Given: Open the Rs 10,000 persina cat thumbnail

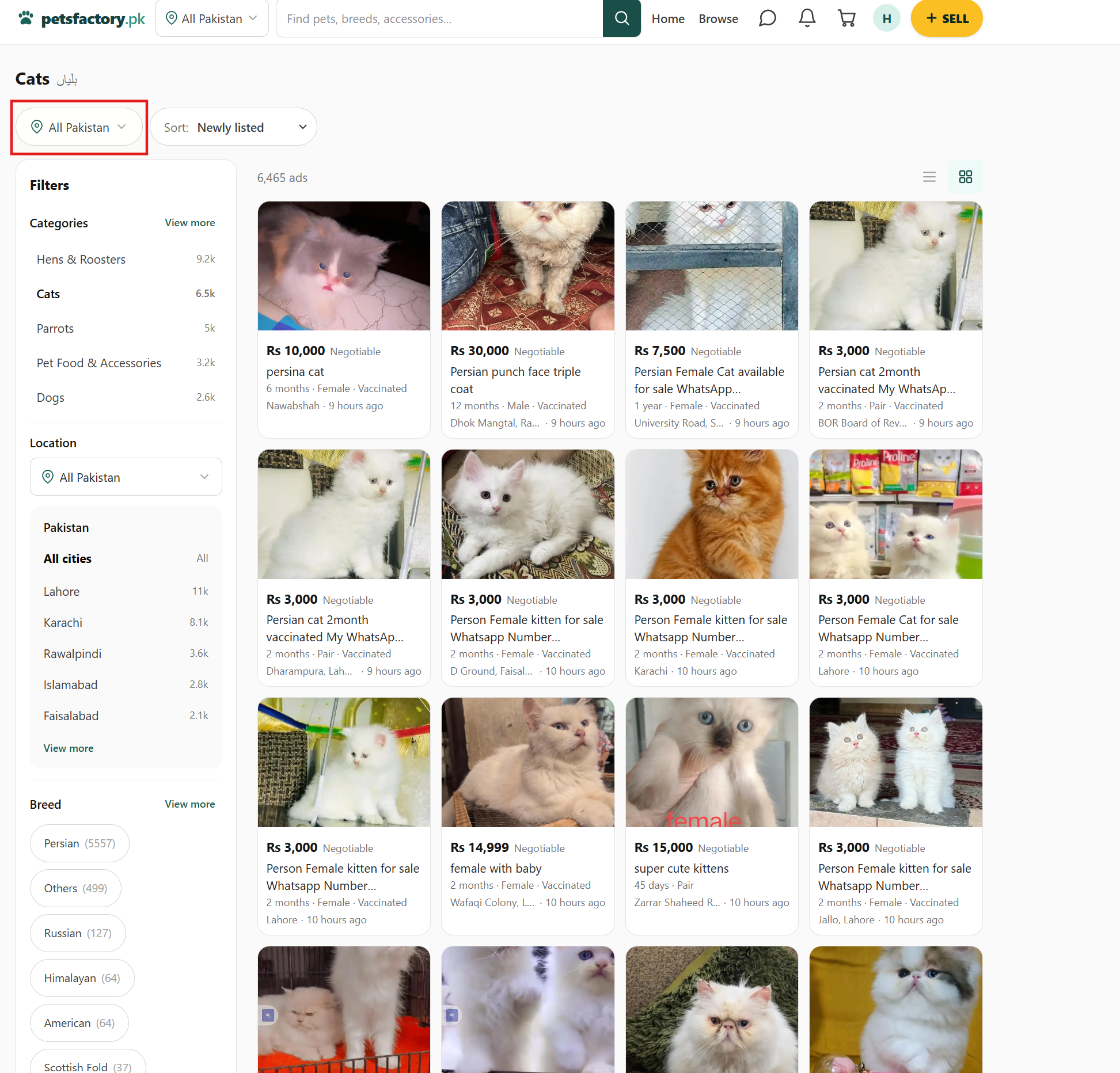Looking at the screenshot, I should (344, 266).
